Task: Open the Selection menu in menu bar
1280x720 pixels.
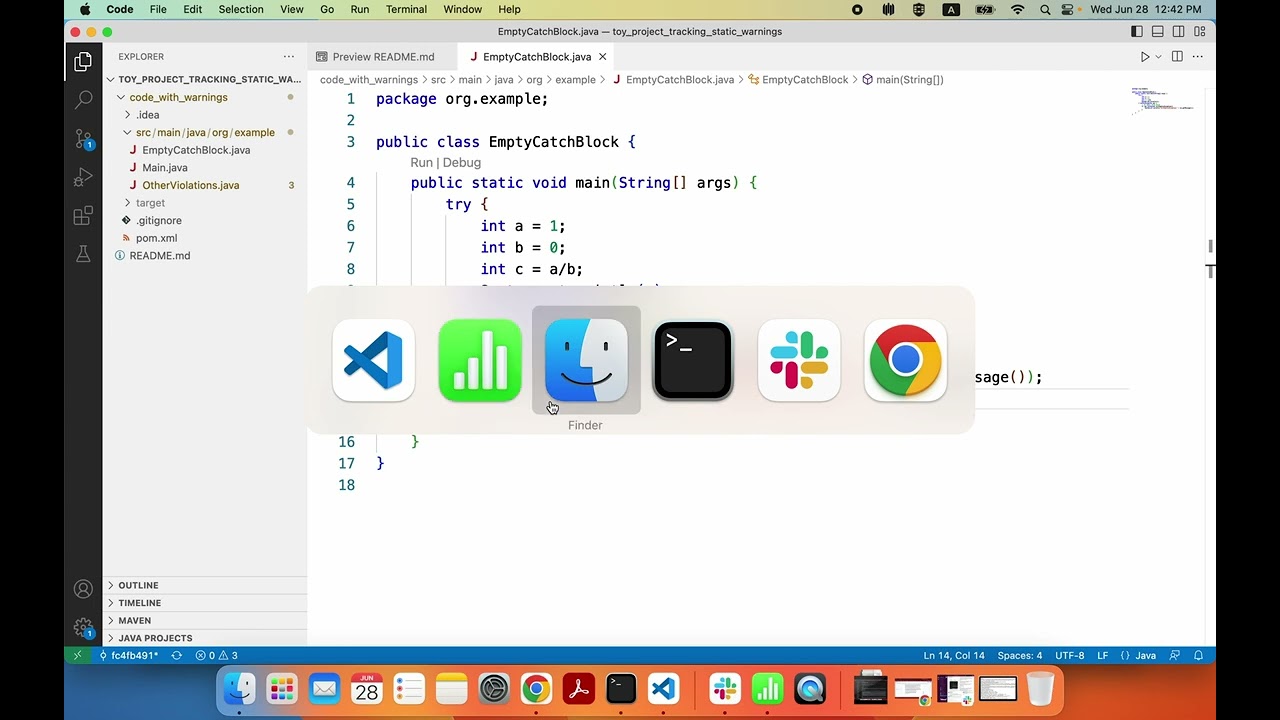Action: click(x=240, y=9)
